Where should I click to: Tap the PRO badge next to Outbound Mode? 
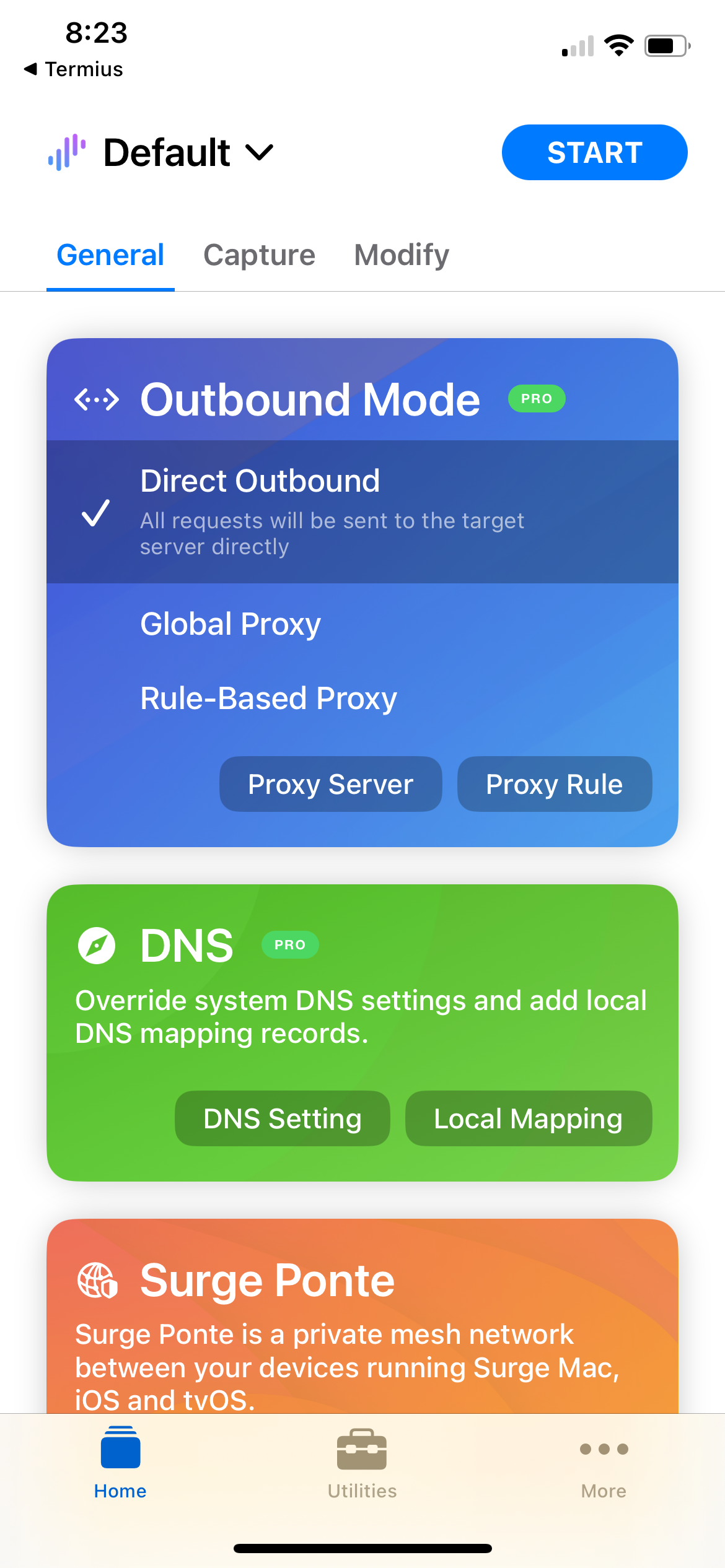[x=537, y=399]
